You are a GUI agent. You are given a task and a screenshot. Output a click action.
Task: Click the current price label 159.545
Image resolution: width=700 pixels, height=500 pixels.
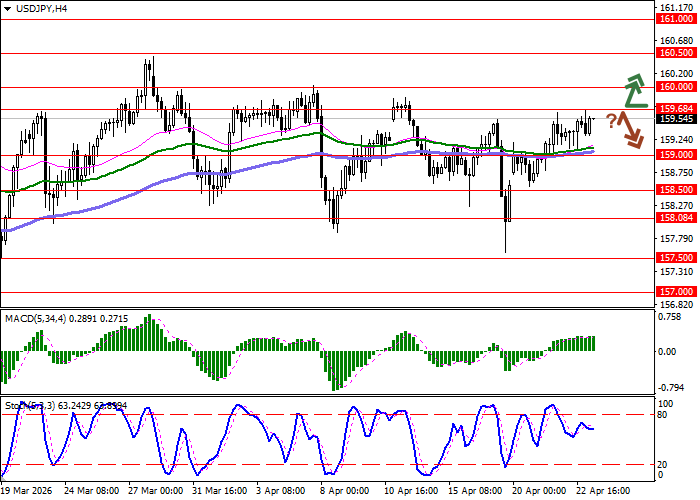pos(676,119)
